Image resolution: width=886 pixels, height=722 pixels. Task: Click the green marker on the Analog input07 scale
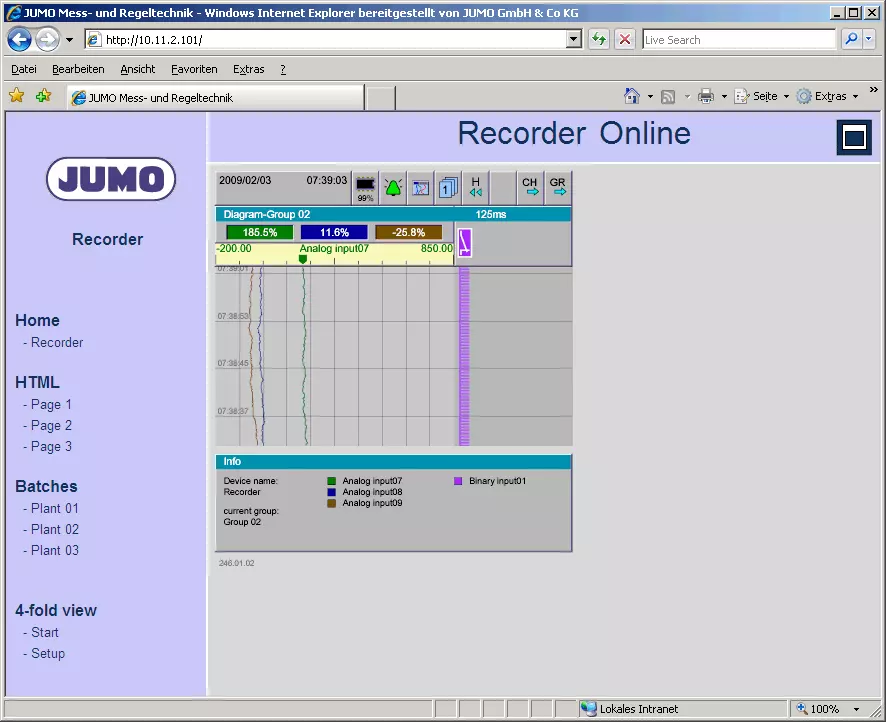[x=303, y=257]
